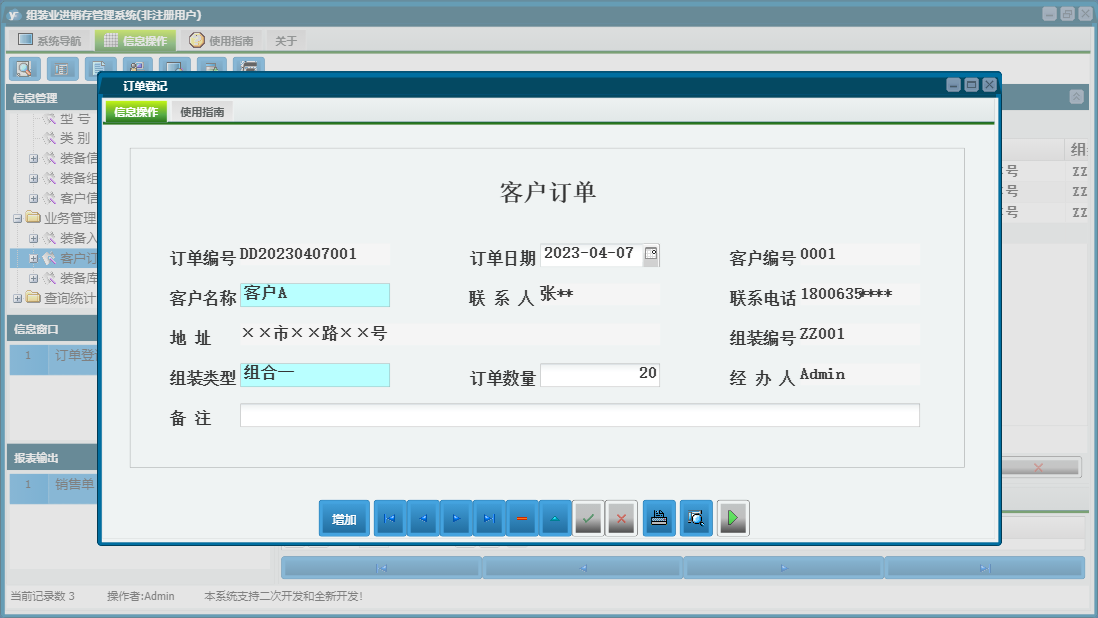Open print preview icon next to printer

click(x=696, y=518)
